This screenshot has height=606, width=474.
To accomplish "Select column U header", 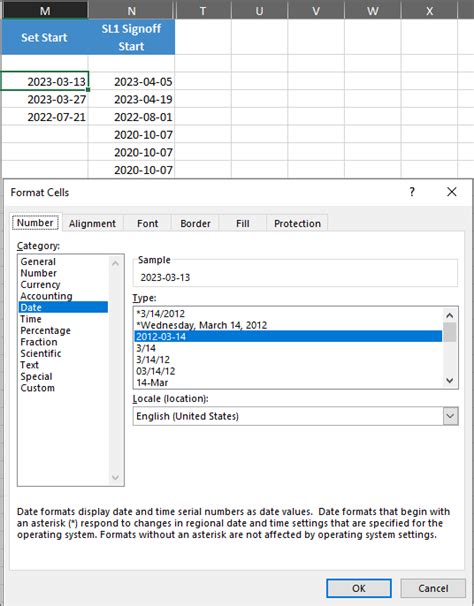I will 259,10.
